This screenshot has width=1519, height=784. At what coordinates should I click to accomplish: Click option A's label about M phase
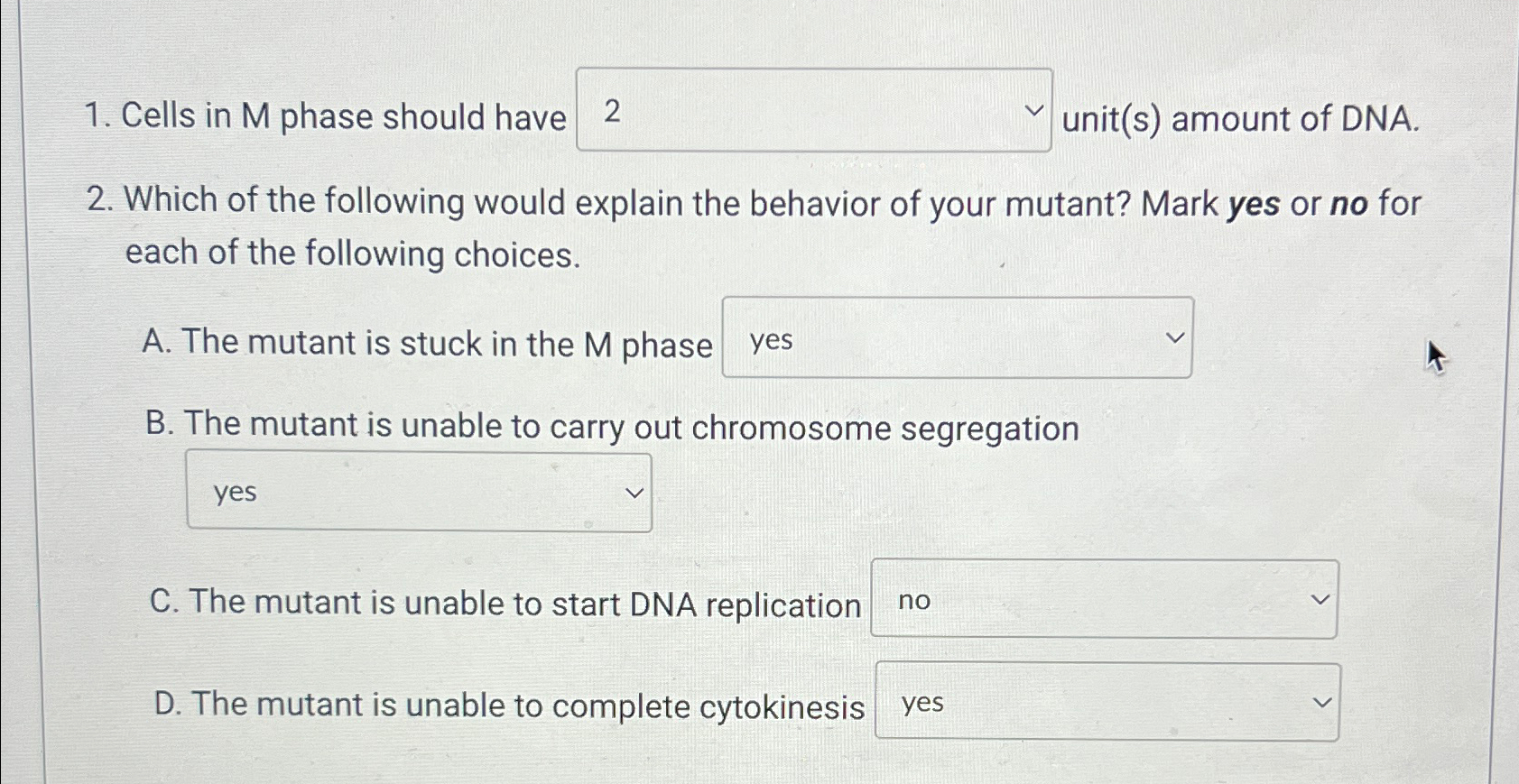coord(427,343)
